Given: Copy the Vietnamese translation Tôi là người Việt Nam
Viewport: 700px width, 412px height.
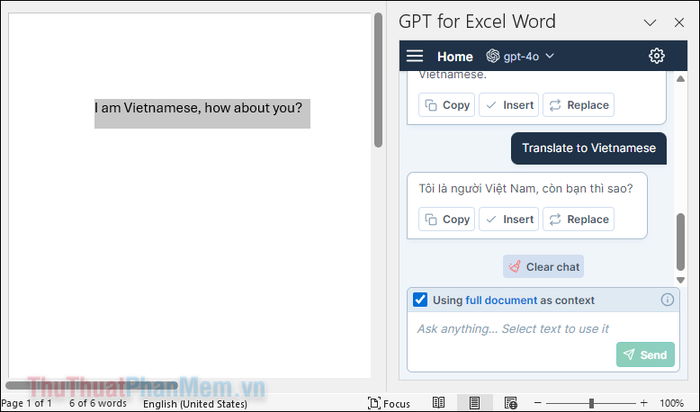Looking at the screenshot, I should click(x=446, y=219).
